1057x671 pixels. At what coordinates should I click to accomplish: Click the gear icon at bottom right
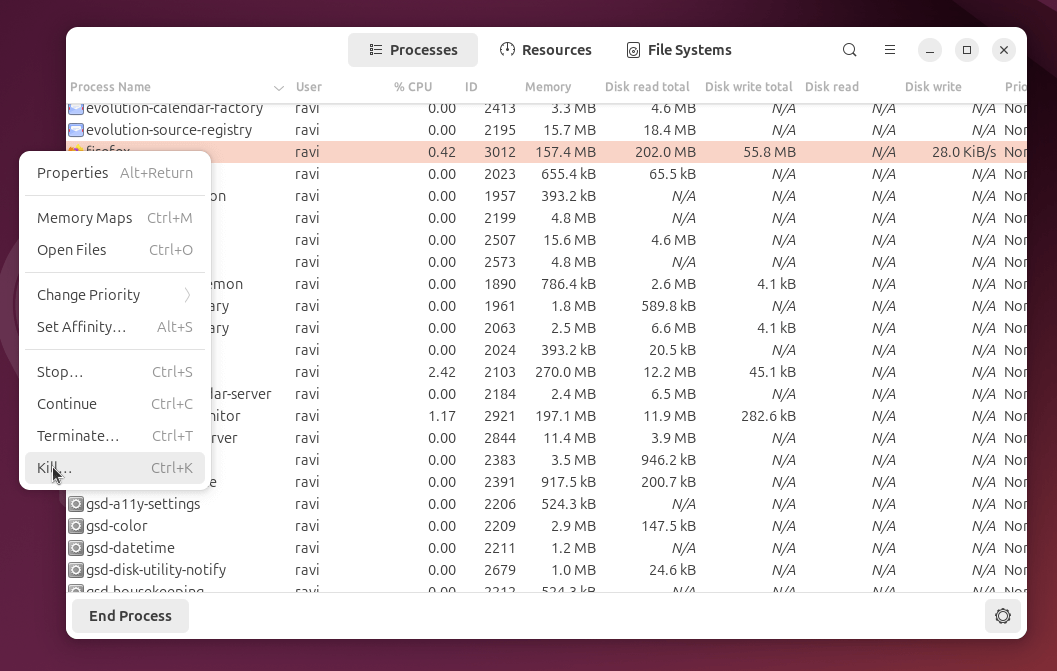(1003, 616)
